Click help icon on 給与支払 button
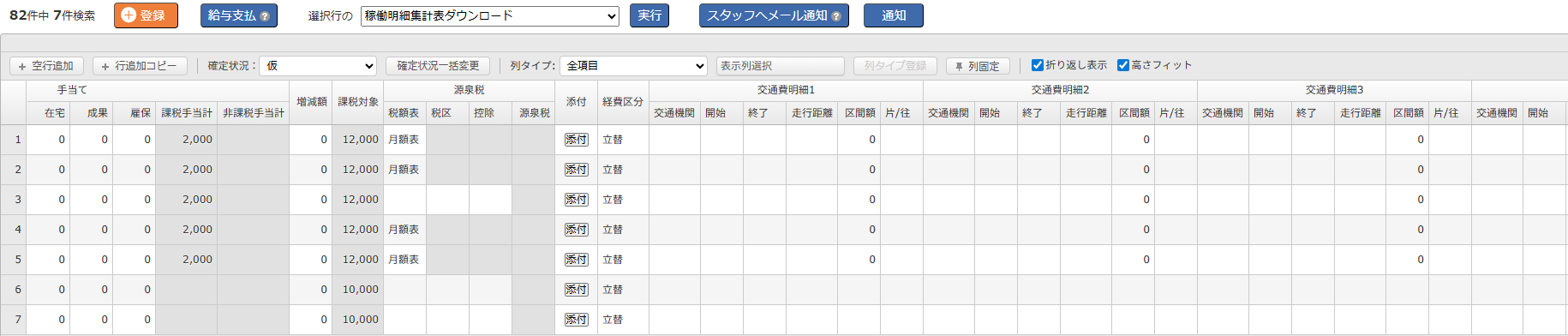 pos(264,16)
